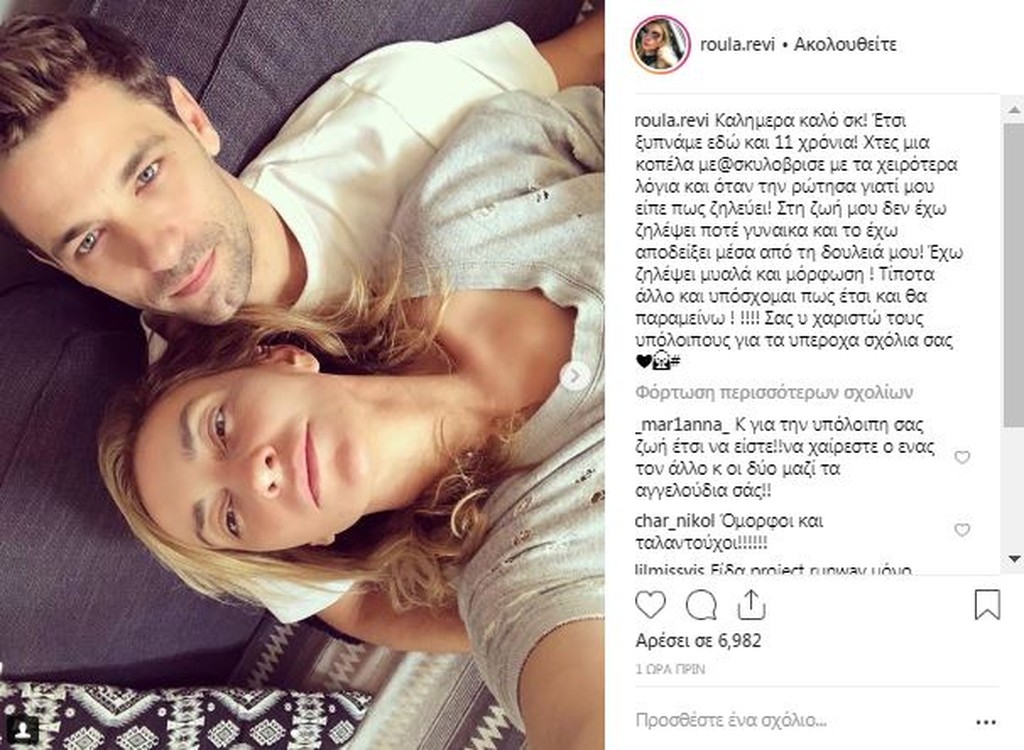Screen dimensions: 1024x750
Task: Open roula.revi profile picture avatar
Action: 661,44
